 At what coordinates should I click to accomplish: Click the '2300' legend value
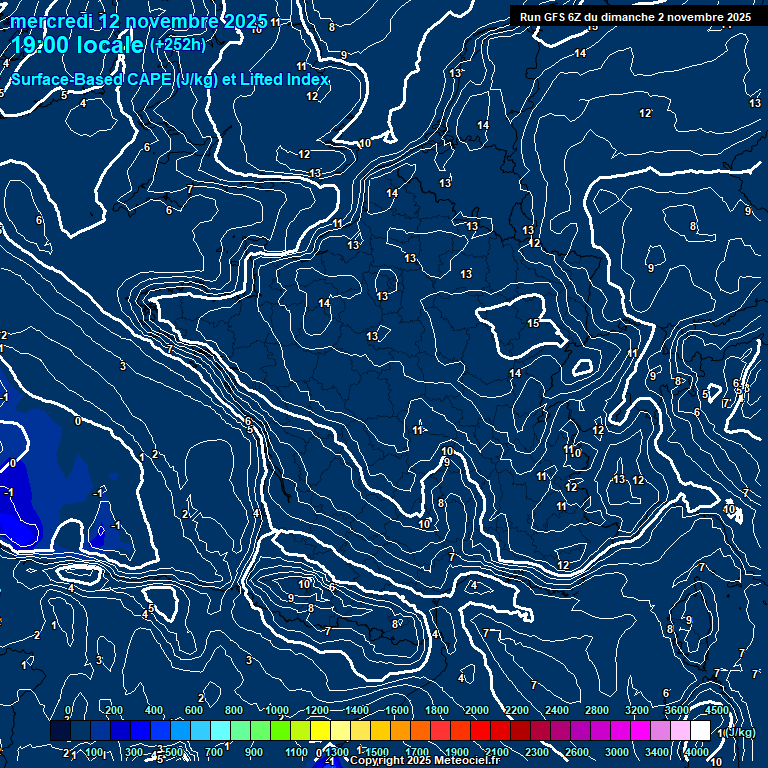point(537,752)
